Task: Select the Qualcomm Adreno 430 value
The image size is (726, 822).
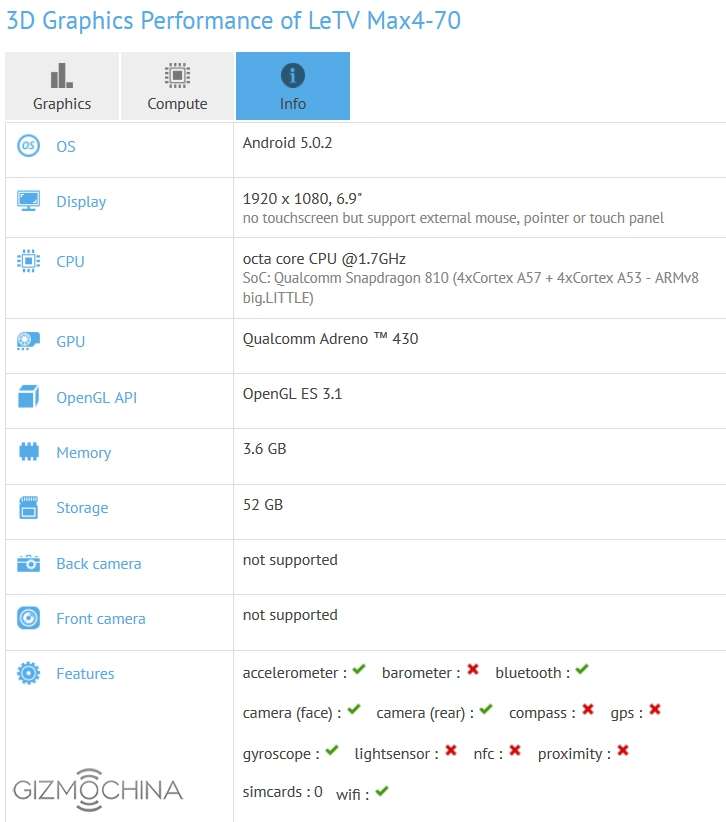Action: click(x=330, y=339)
